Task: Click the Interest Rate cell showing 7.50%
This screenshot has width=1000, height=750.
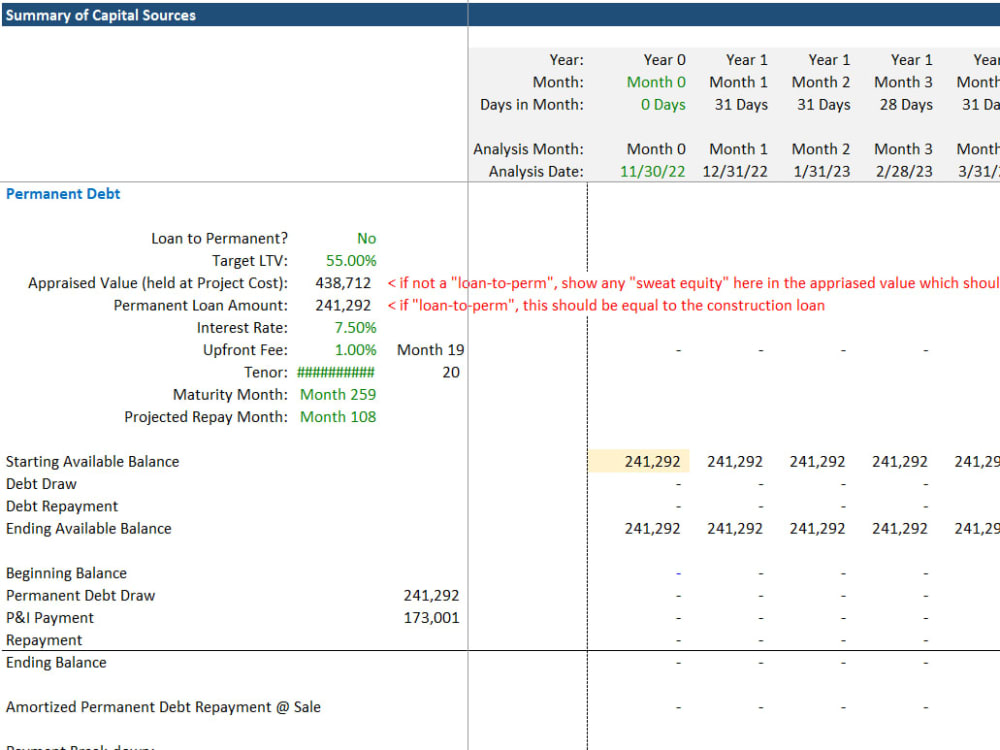Action: coord(358,327)
